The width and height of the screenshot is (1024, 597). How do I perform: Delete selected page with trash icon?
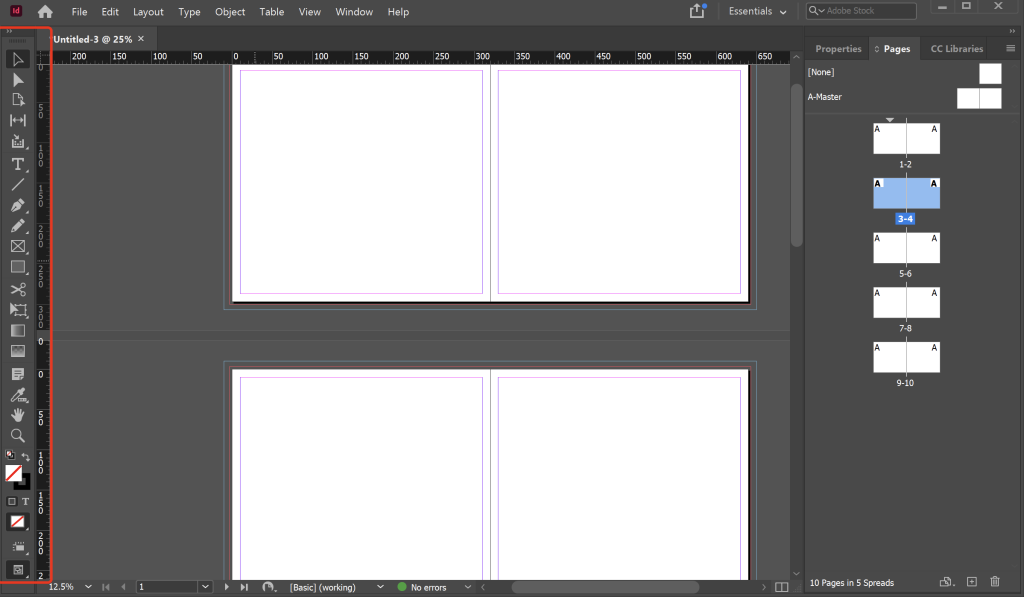click(995, 582)
